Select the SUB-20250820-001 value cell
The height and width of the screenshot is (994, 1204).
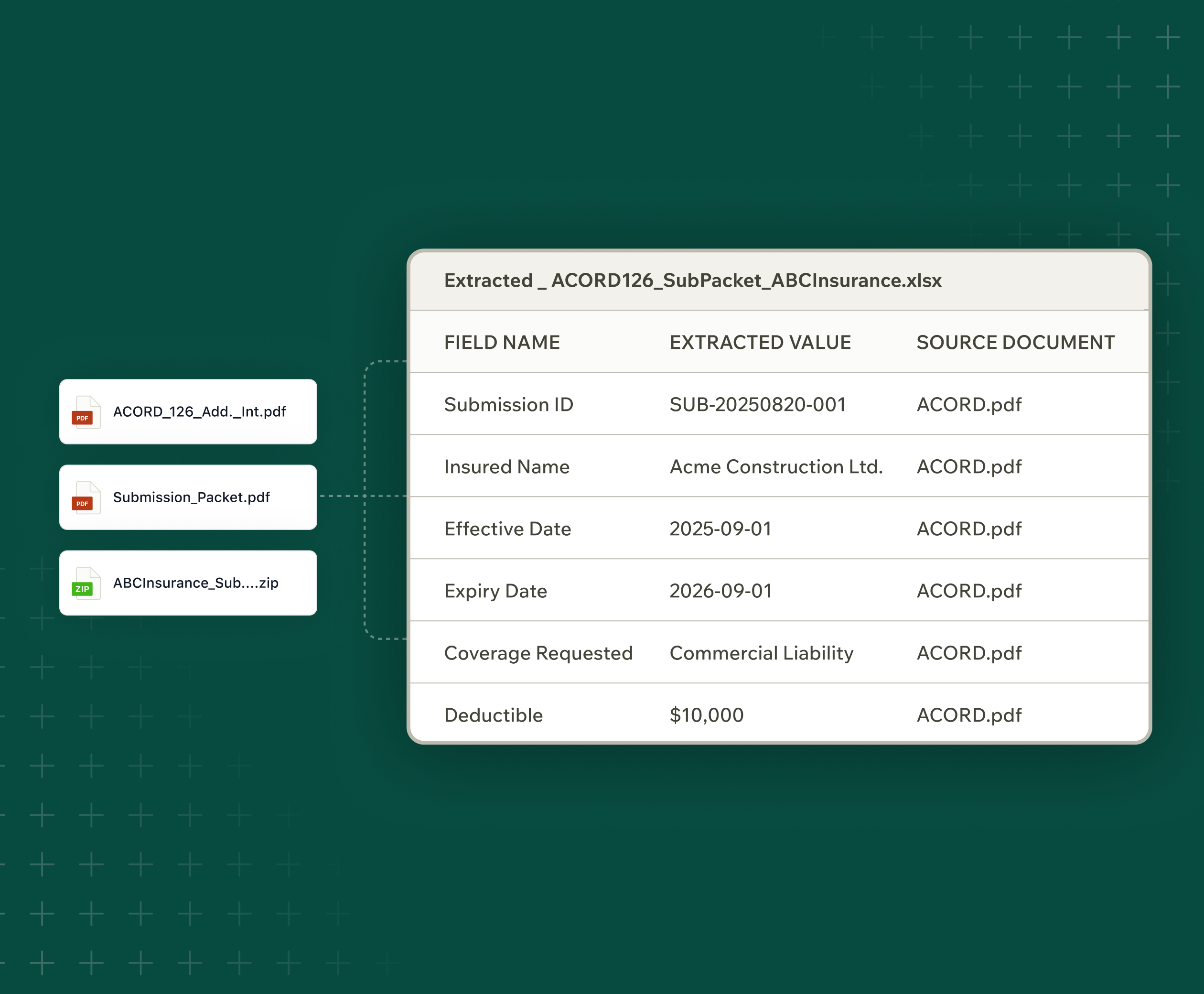pyautogui.click(x=757, y=405)
